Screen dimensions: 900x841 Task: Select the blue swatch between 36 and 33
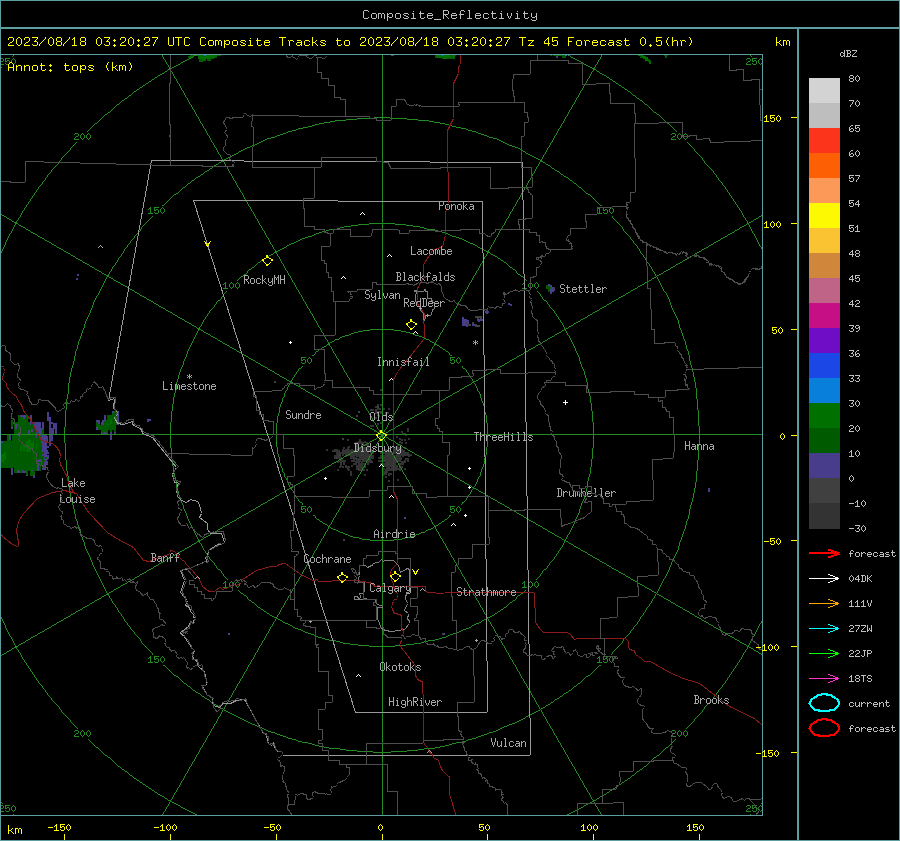pos(824,365)
